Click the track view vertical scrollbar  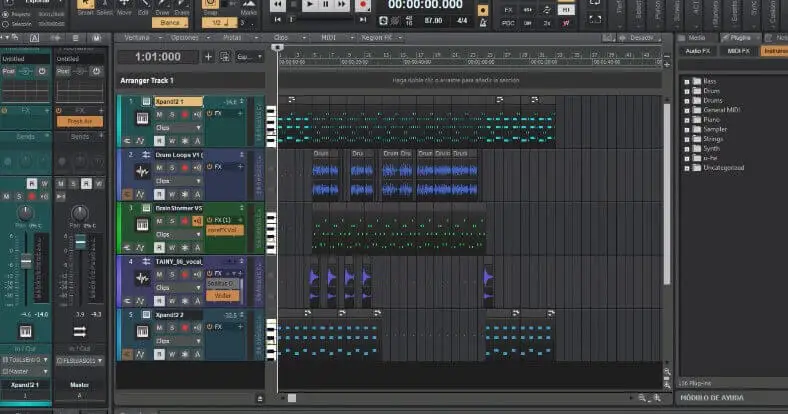point(667,193)
